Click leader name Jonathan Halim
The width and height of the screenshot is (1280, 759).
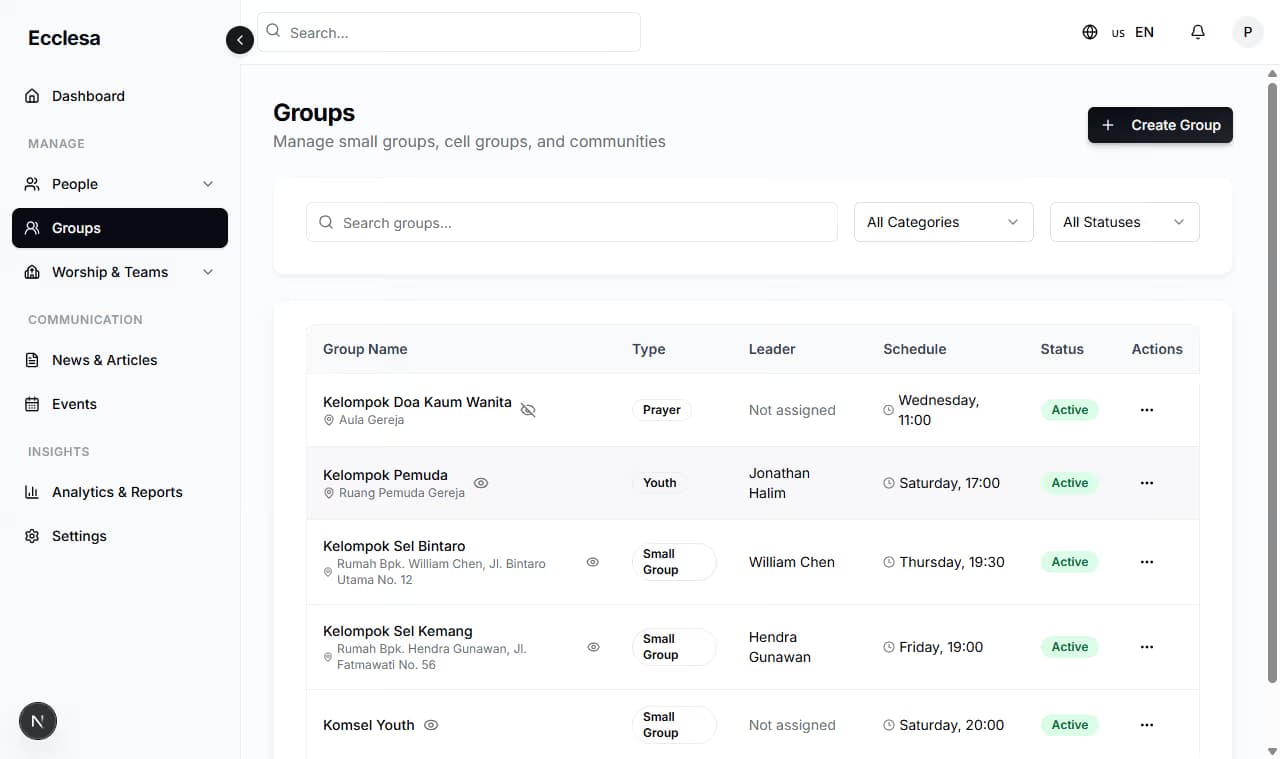click(x=779, y=483)
